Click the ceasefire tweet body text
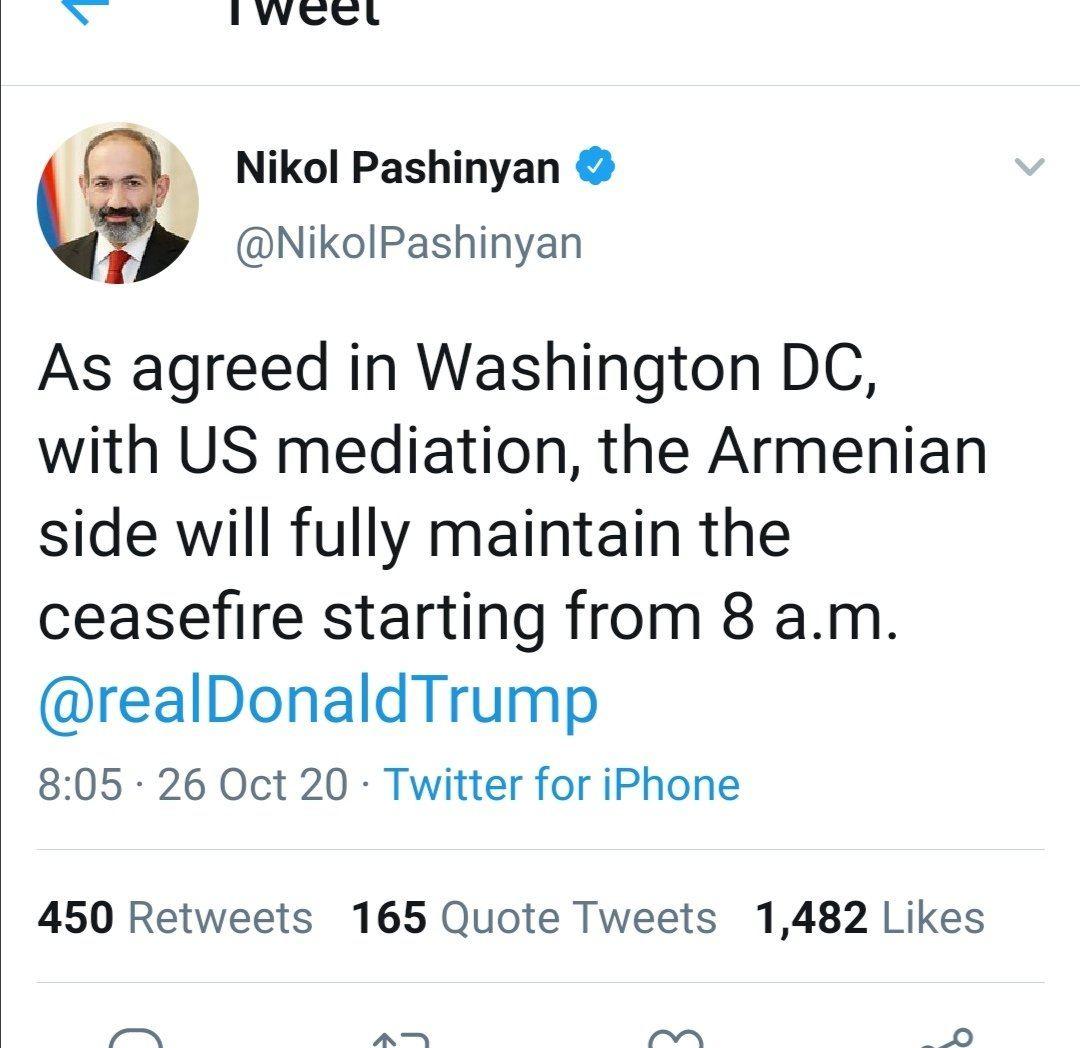Viewport: 1080px width, 1048px height. [512, 493]
